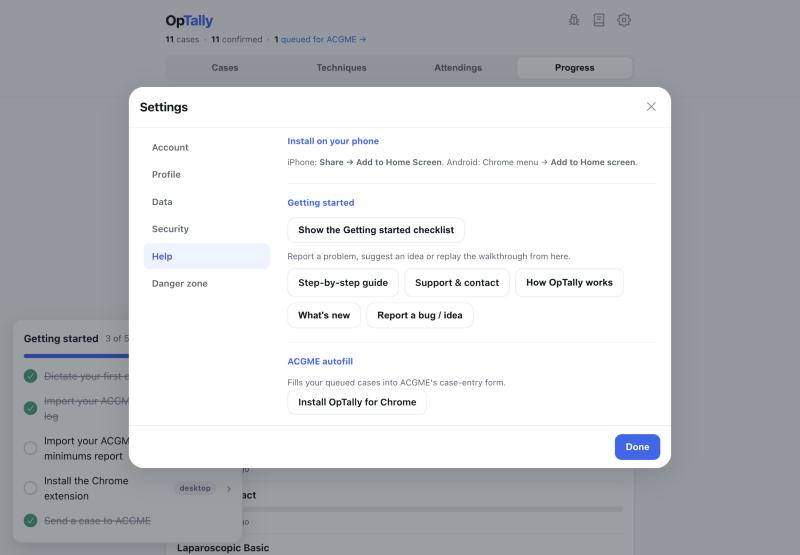
Task: Click Send a case to ACGME text
Action: click(x=97, y=521)
